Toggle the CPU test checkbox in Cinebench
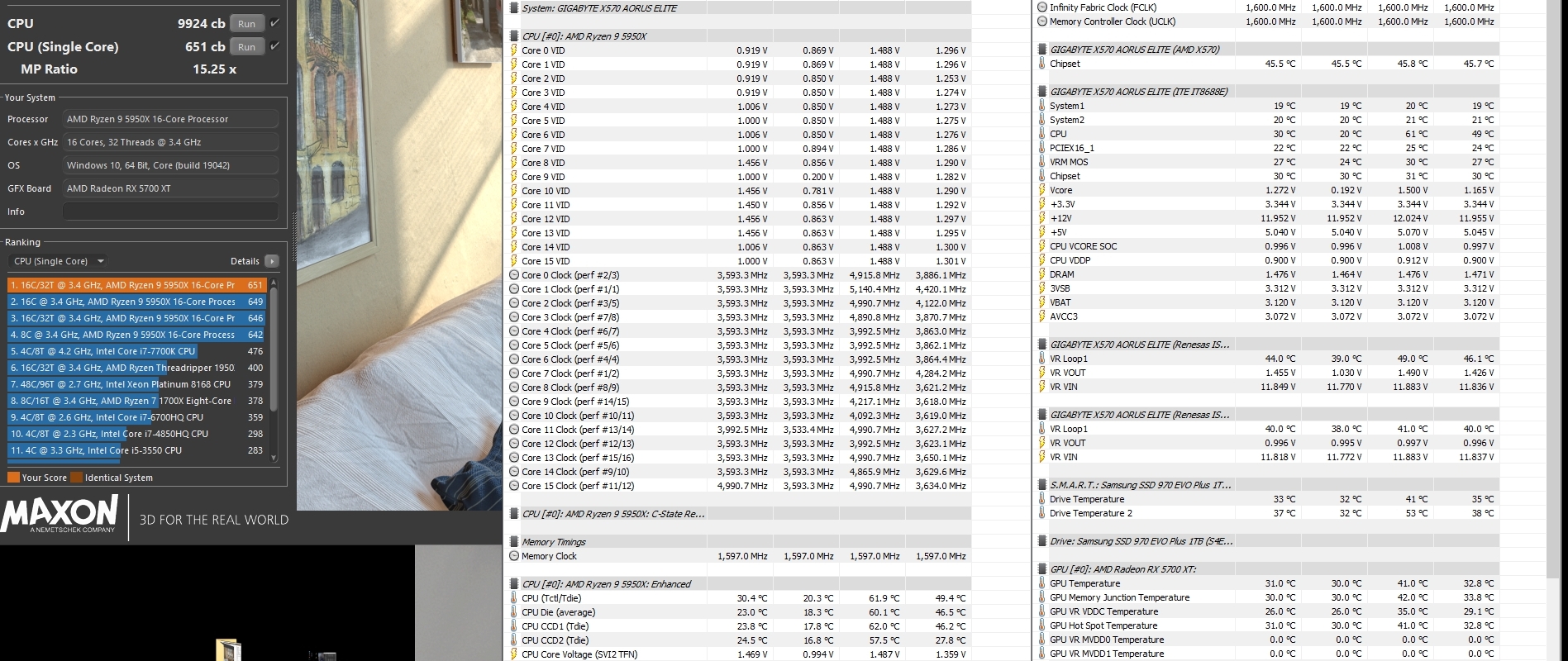The height and width of the screenshot is (661, 1568). click(275, 23)
